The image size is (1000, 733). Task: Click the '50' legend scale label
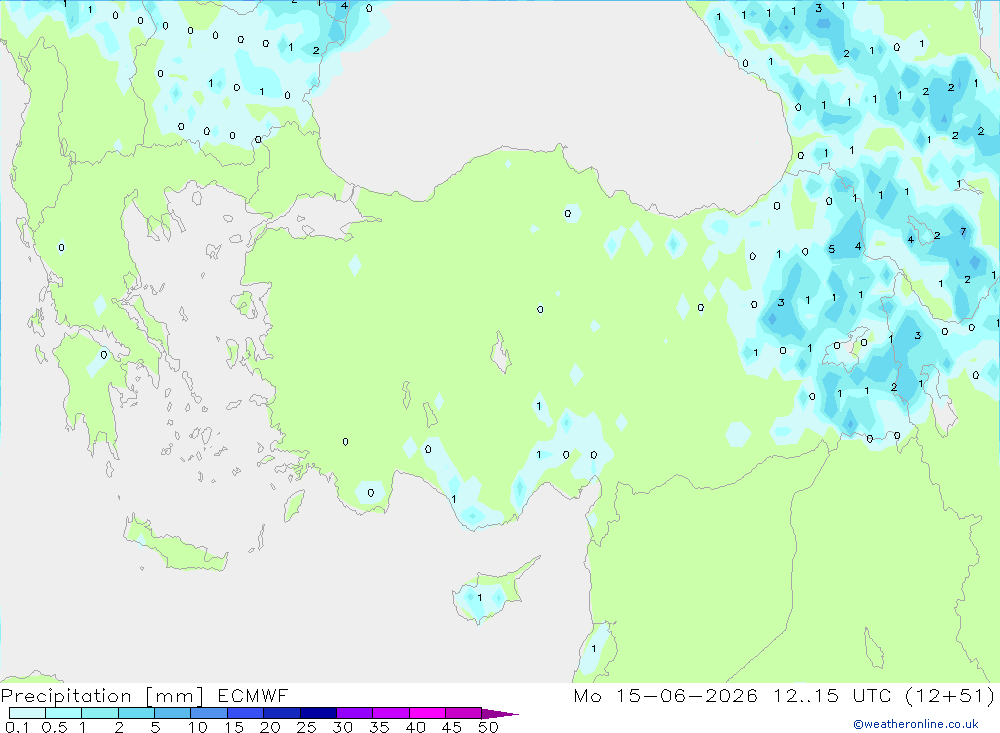point(489,727)
